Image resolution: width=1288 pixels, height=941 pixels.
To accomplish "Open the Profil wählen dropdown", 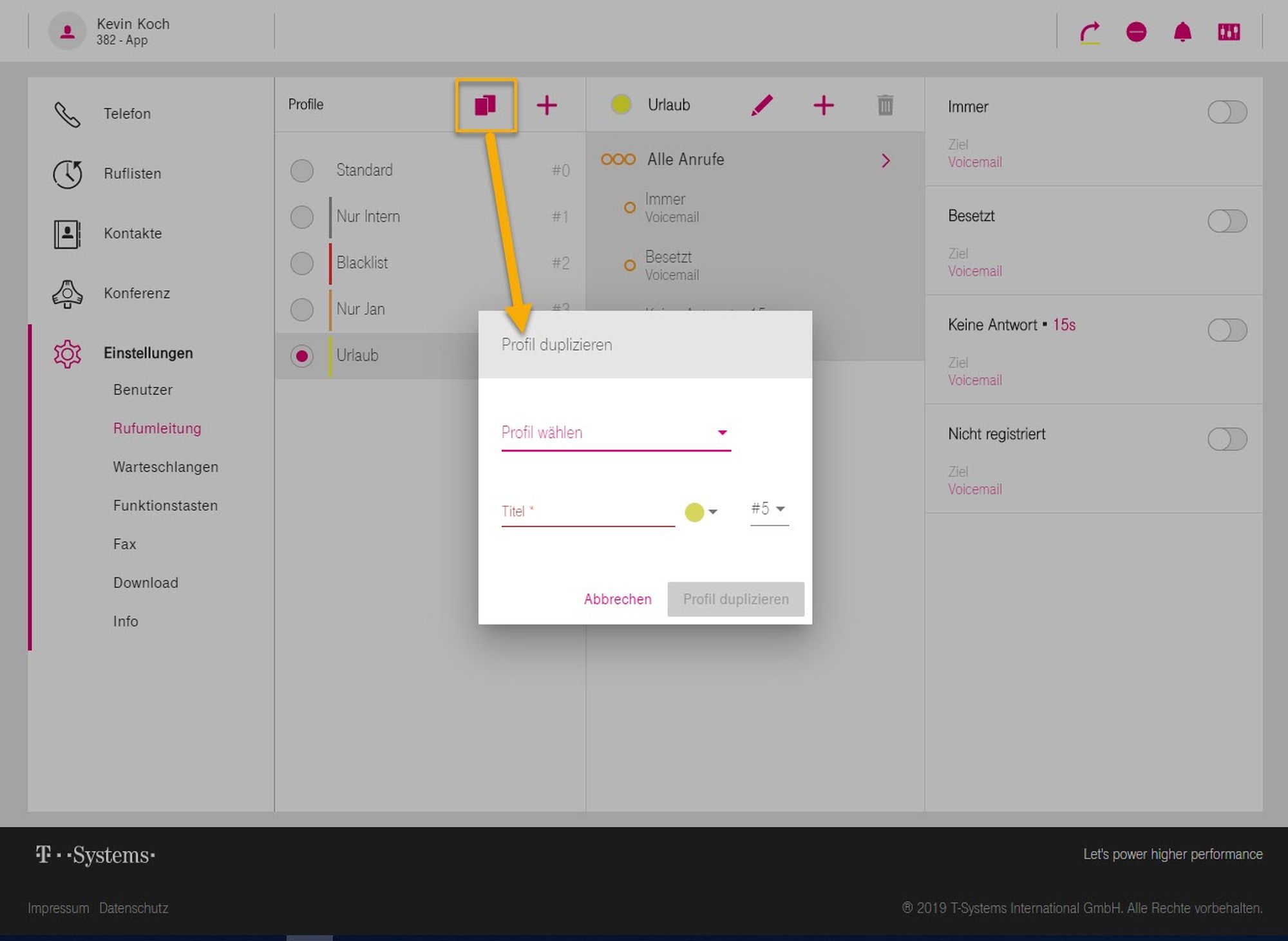I will [x=616, y=433].
